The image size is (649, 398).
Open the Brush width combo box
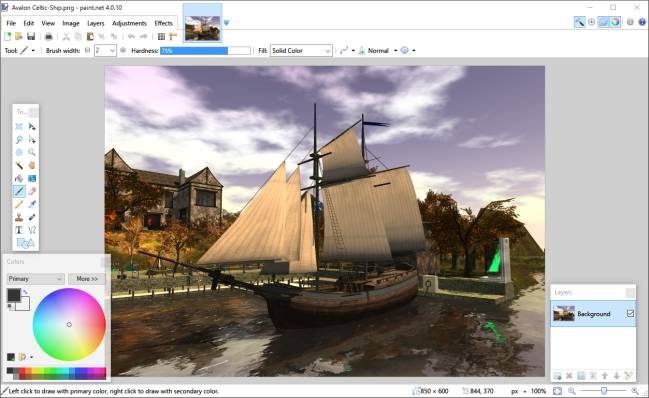pyautogui.click(x=105, y=50)
